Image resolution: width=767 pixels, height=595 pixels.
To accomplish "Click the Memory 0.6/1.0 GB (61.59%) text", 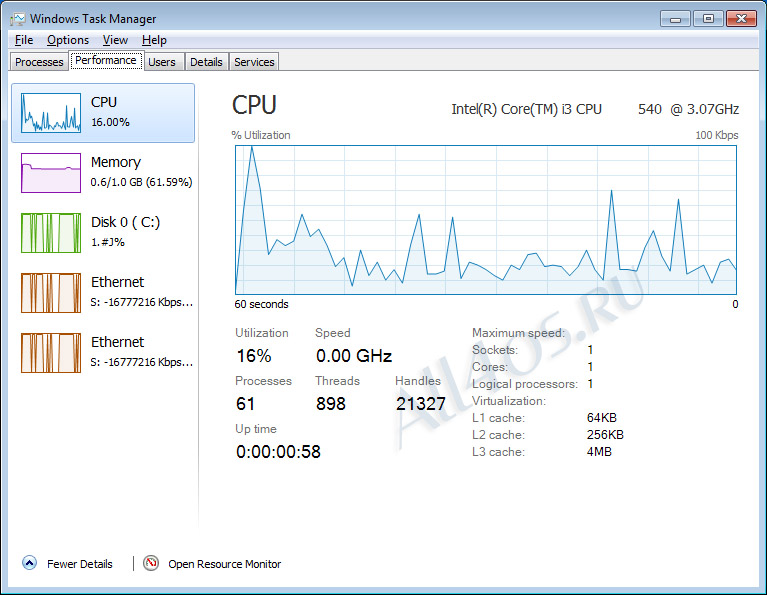I will tap(141, 182).
